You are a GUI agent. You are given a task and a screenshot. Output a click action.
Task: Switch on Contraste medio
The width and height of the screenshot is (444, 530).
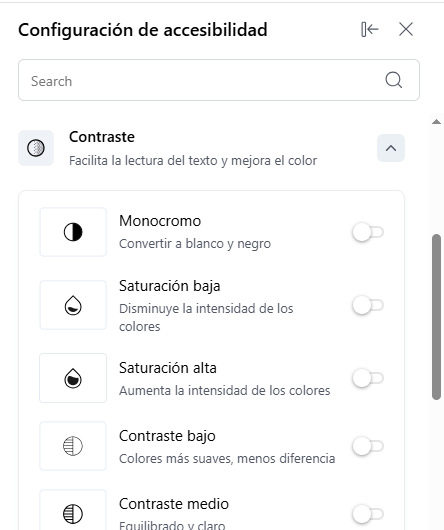click(368, 514)
